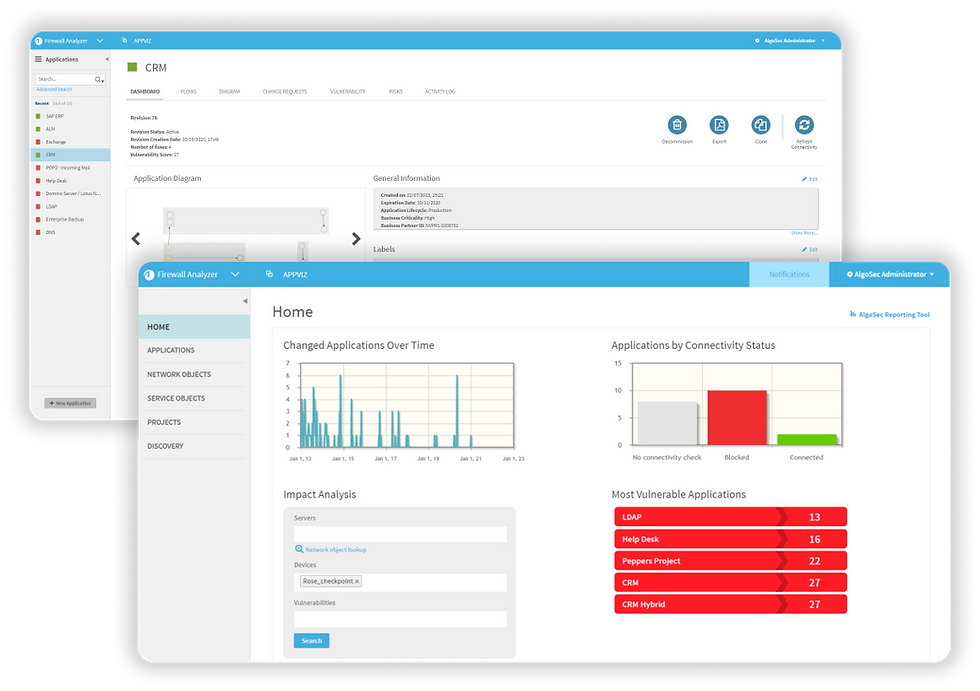
Task: Show the next Application Diagram with right arrow
Action: (356, 239)
